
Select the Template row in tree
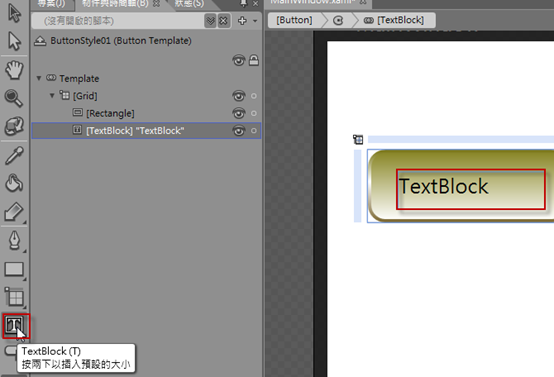click(x=147, y=78)
